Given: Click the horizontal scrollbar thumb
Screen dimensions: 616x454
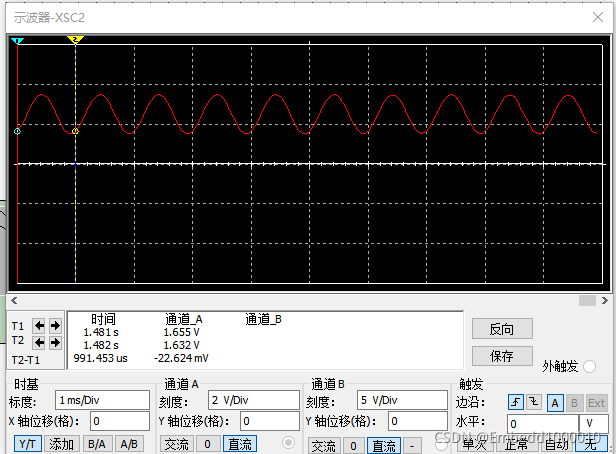Looking at the screenshot, I should [587, 300].
